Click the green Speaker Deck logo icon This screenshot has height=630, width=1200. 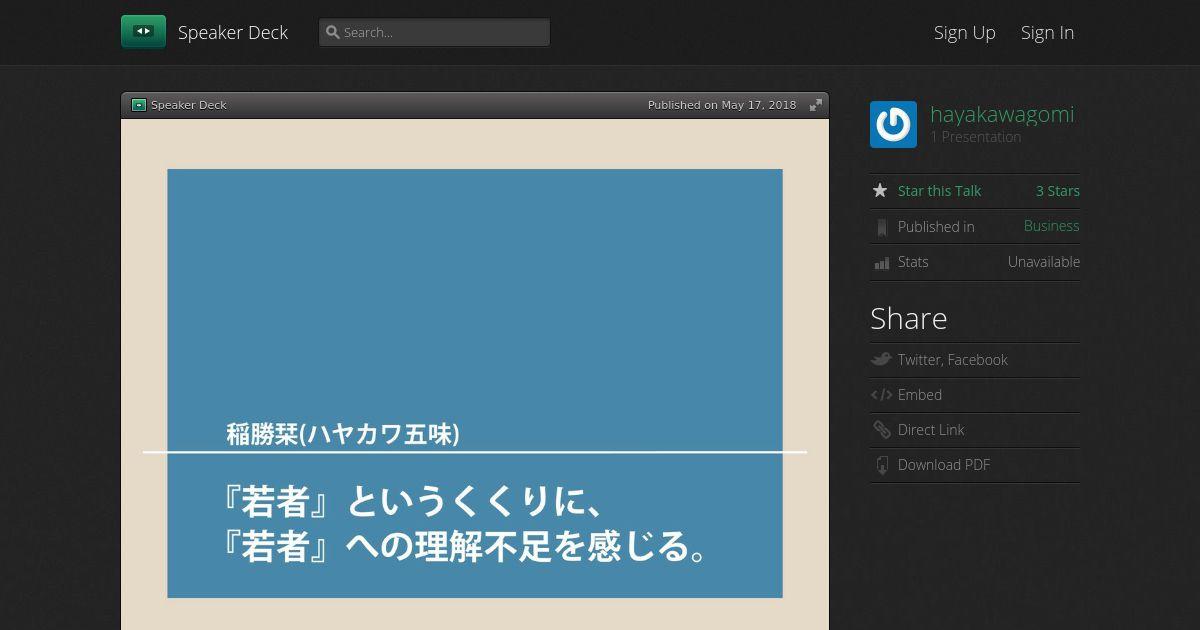click(143, 32)
